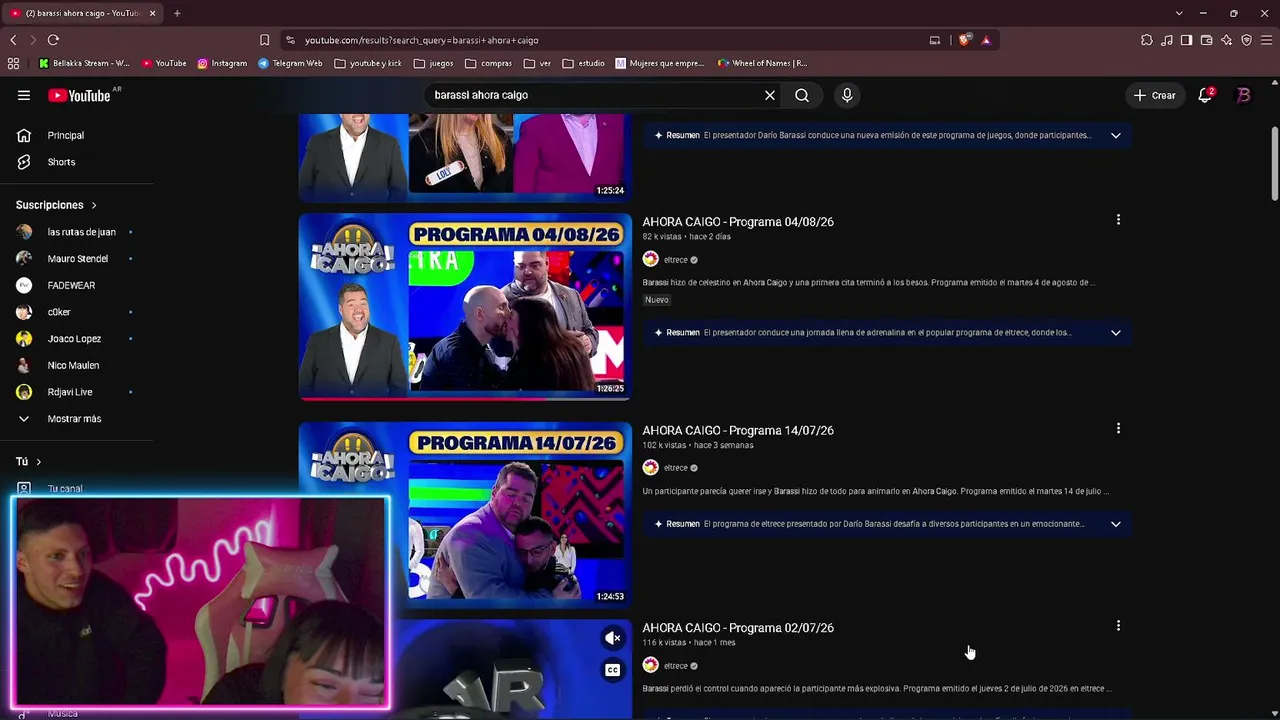Open Brave Rewards triangle icon
1280x720 pixels.
(986, 40)
